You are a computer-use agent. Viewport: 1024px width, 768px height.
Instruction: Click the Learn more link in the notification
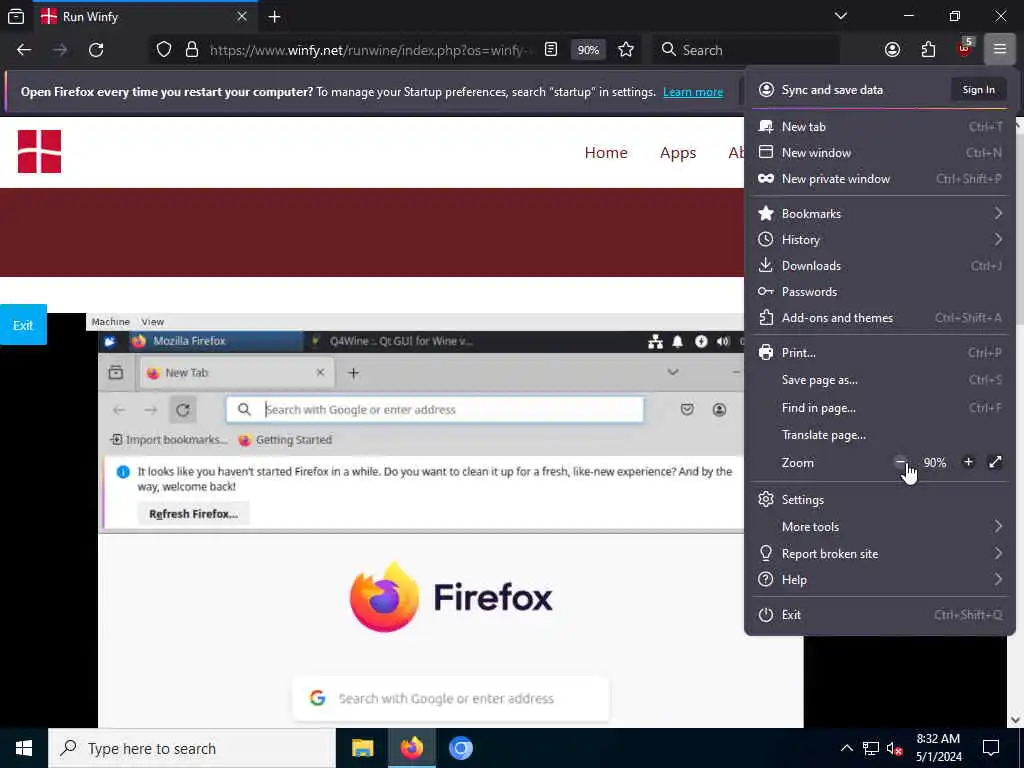[x=693, y=92]
